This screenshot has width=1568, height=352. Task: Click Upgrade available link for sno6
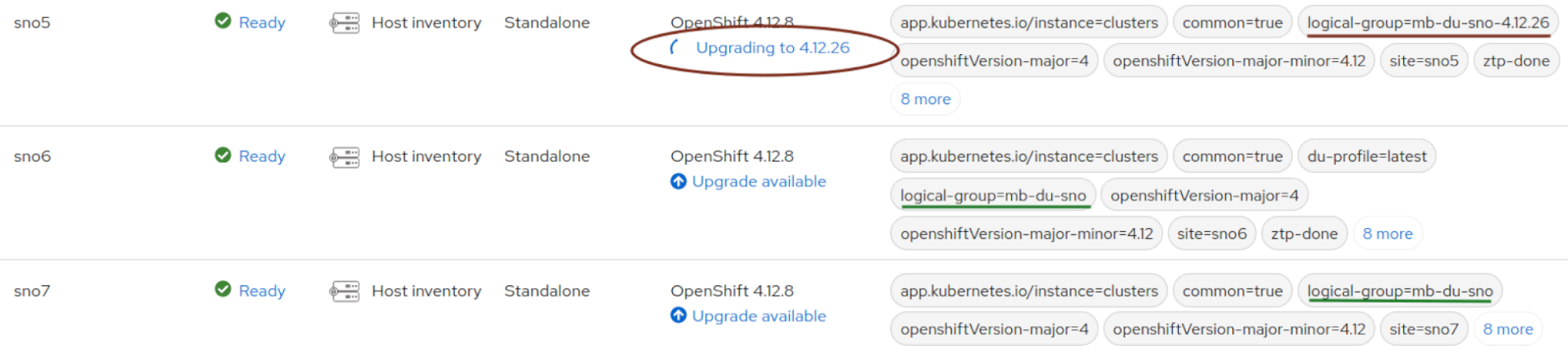click(759, 181)
